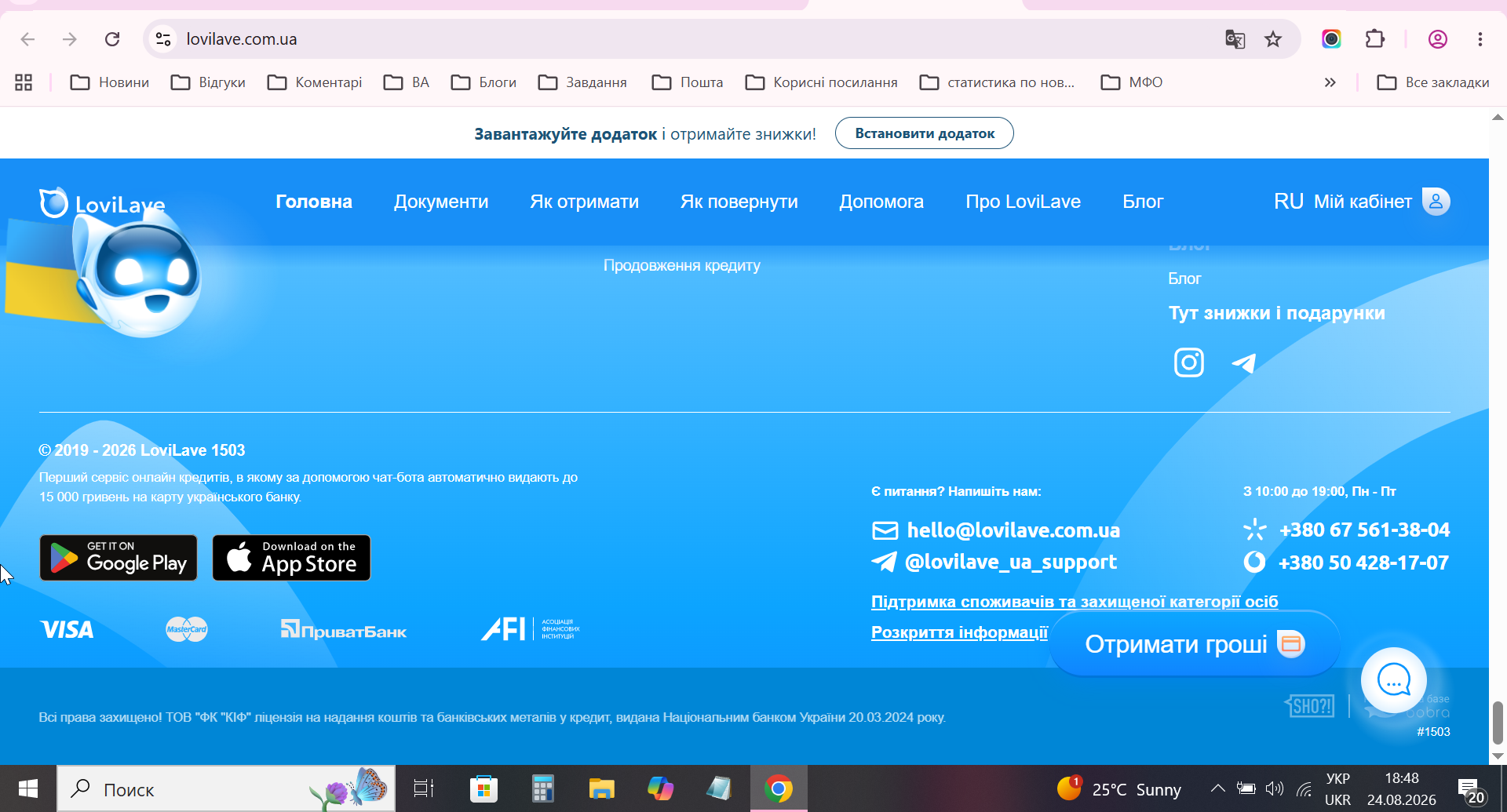Screen dimensions: 1507x812
Task: Bookmark this page with the star icon
Action: pos(1273,39)
